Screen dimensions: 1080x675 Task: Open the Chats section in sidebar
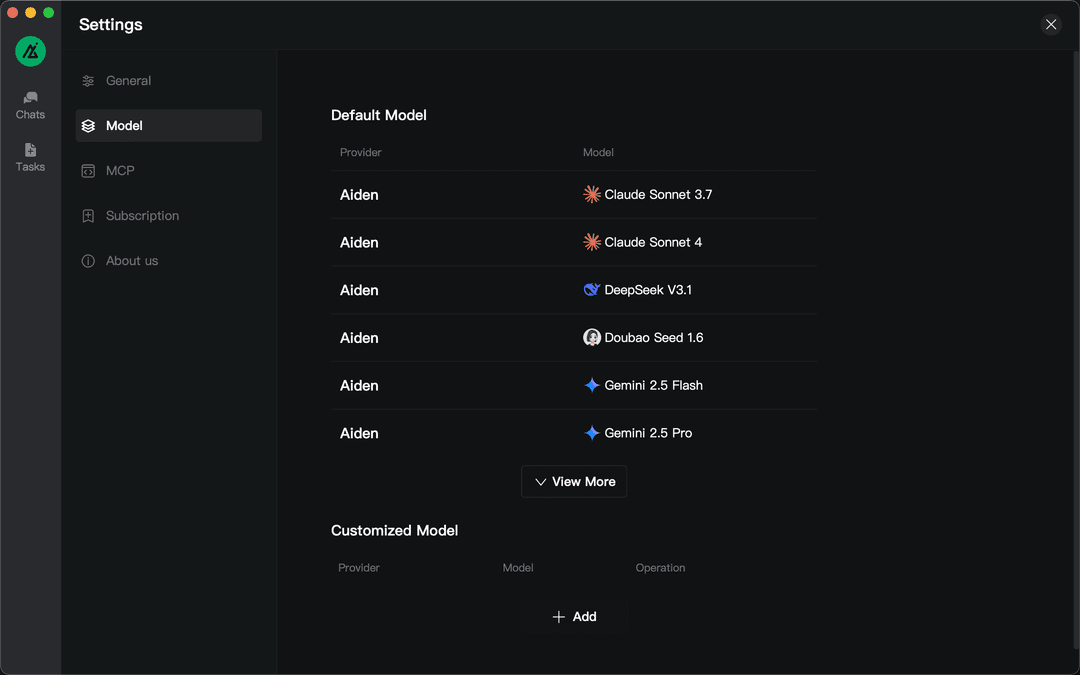click(30, 104)
